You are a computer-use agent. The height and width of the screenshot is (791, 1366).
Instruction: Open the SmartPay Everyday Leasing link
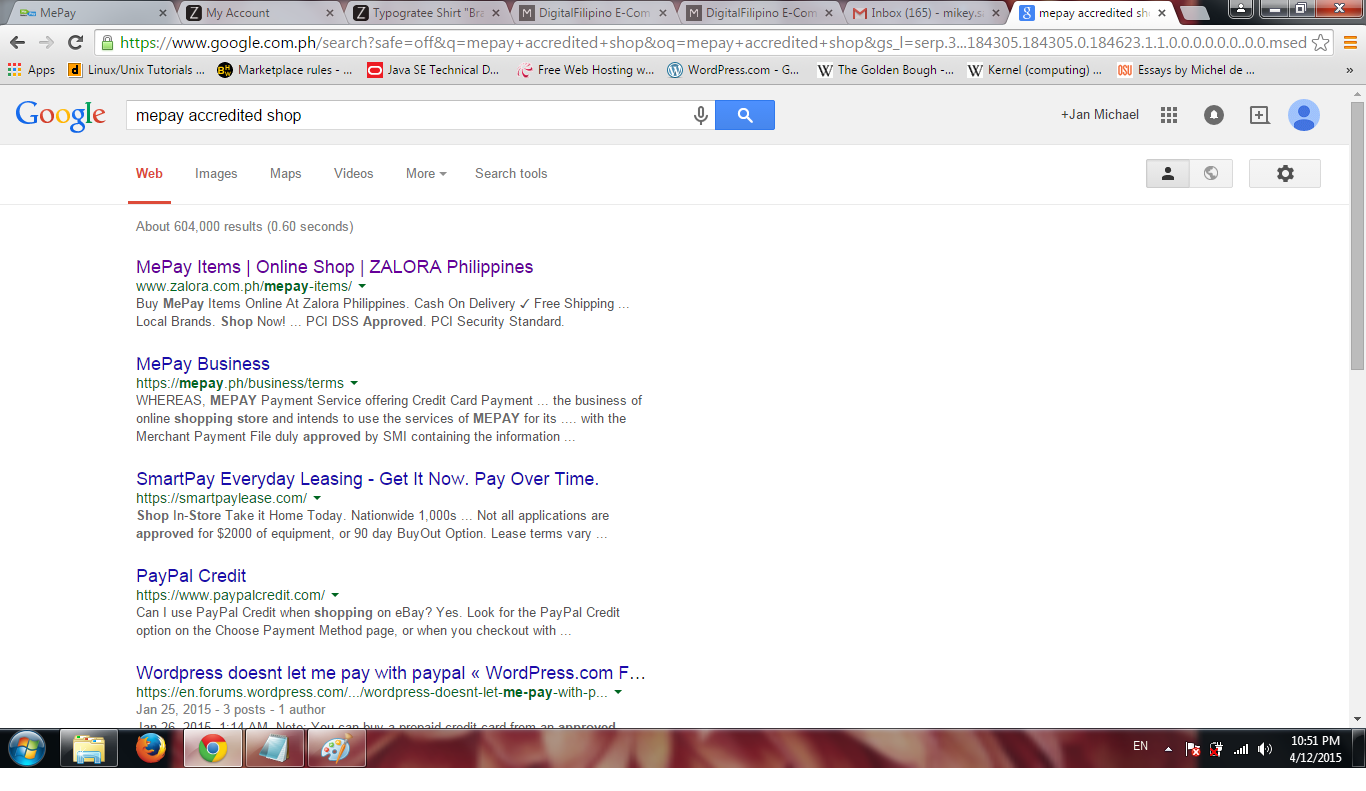click(x=367, y=479)
